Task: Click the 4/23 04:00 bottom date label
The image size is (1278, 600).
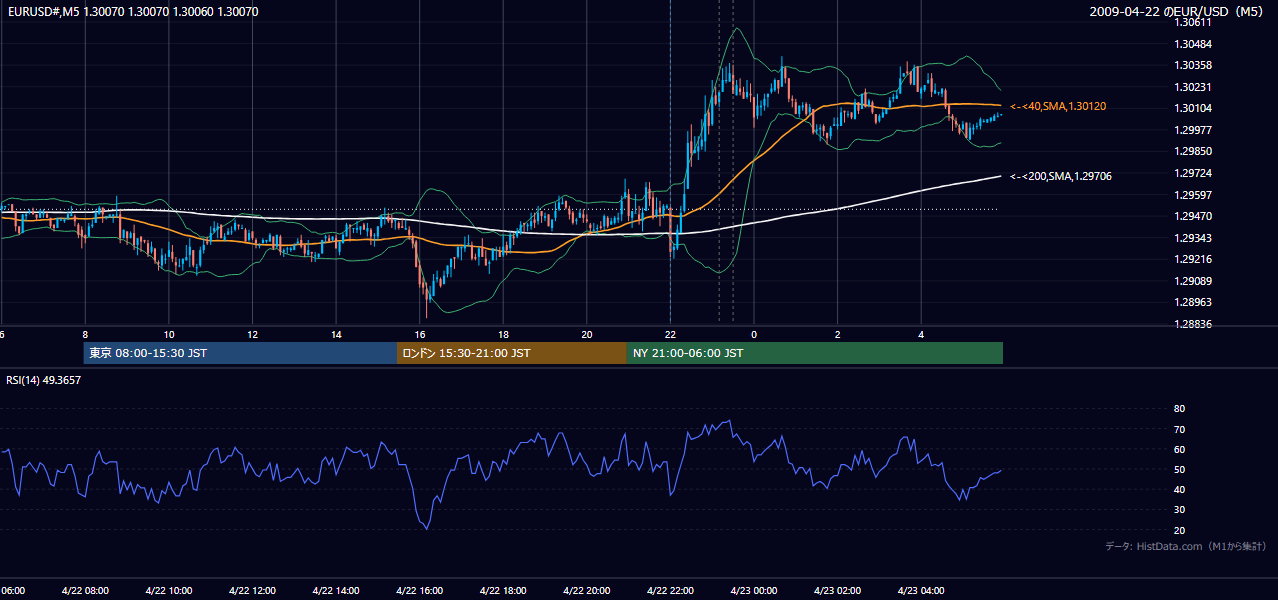Action: [x=921, y=591]
